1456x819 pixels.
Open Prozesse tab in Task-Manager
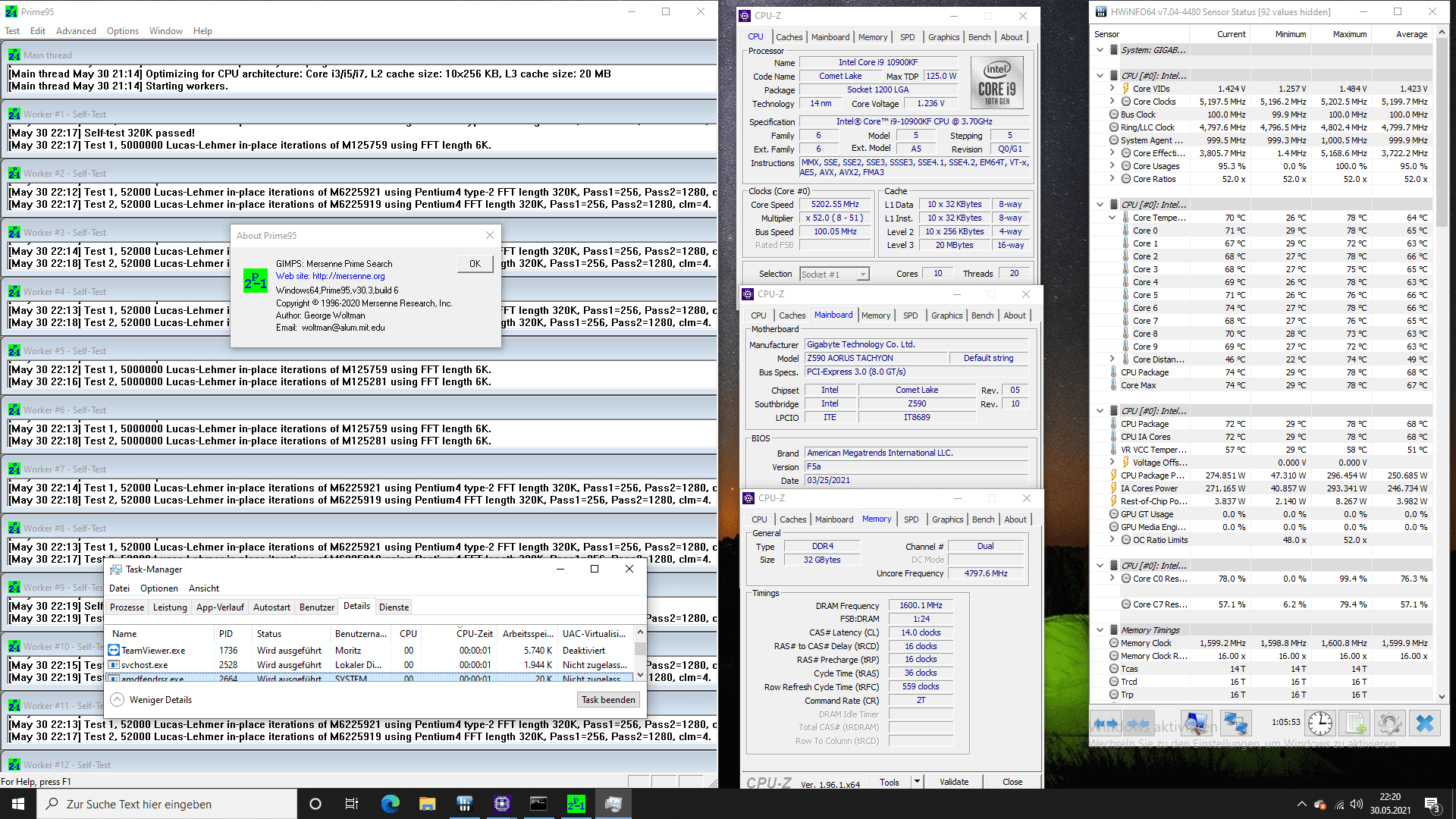(127, 607)
